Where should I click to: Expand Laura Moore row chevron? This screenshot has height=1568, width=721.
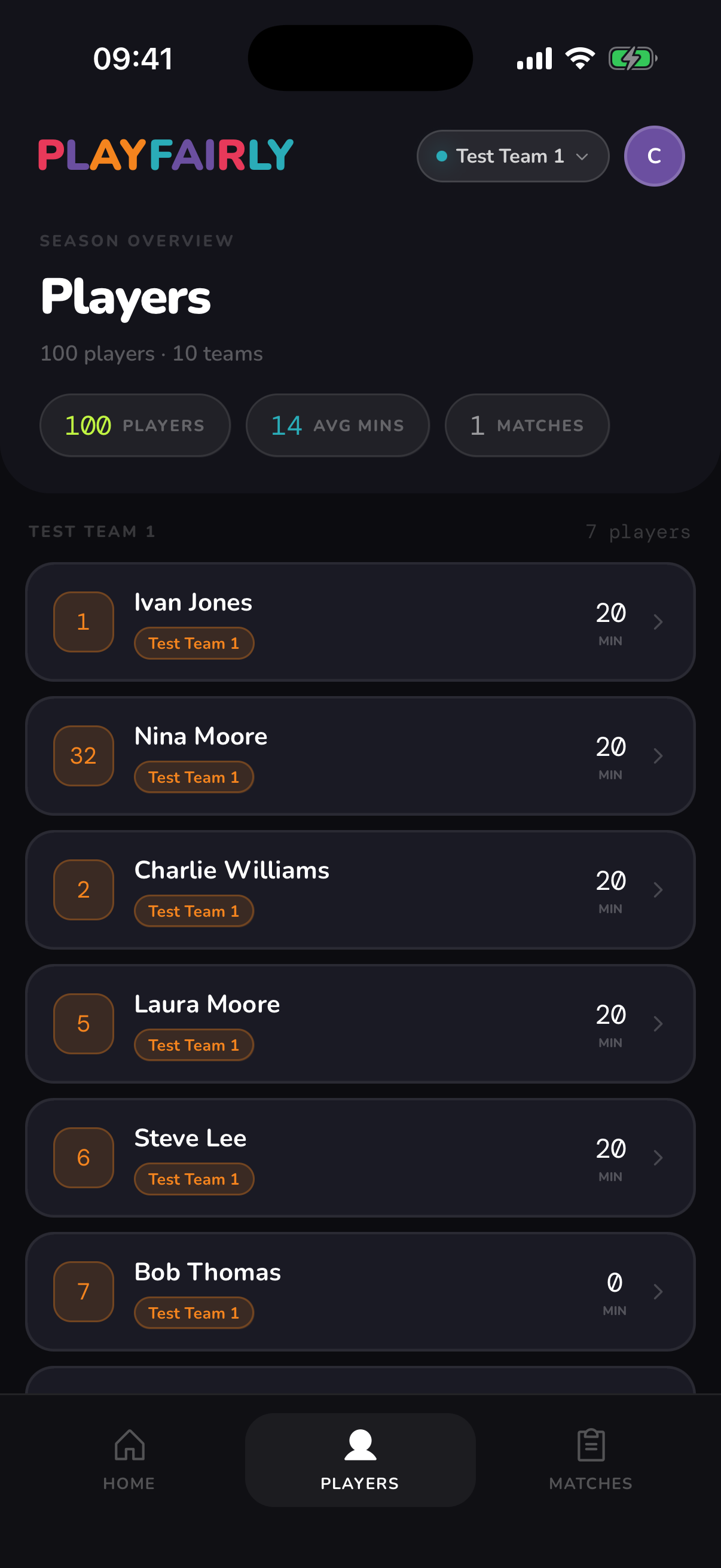click(x=658, y=1023)
